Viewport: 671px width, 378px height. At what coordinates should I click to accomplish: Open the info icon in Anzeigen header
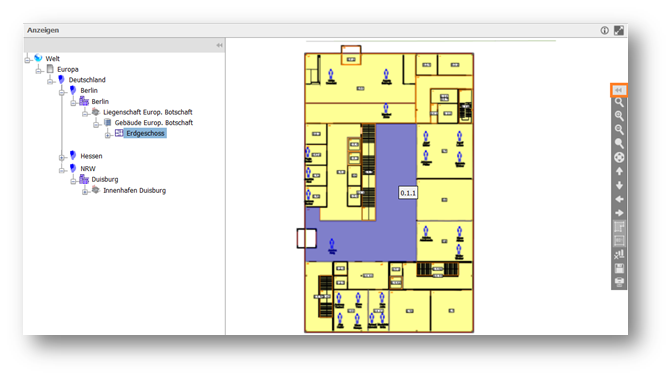[604, 30]
